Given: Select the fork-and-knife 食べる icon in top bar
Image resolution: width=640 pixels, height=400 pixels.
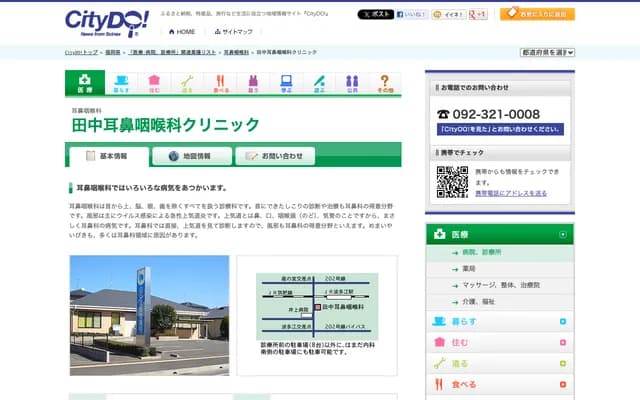Looking at the screenshot, I should pos(221,84).
